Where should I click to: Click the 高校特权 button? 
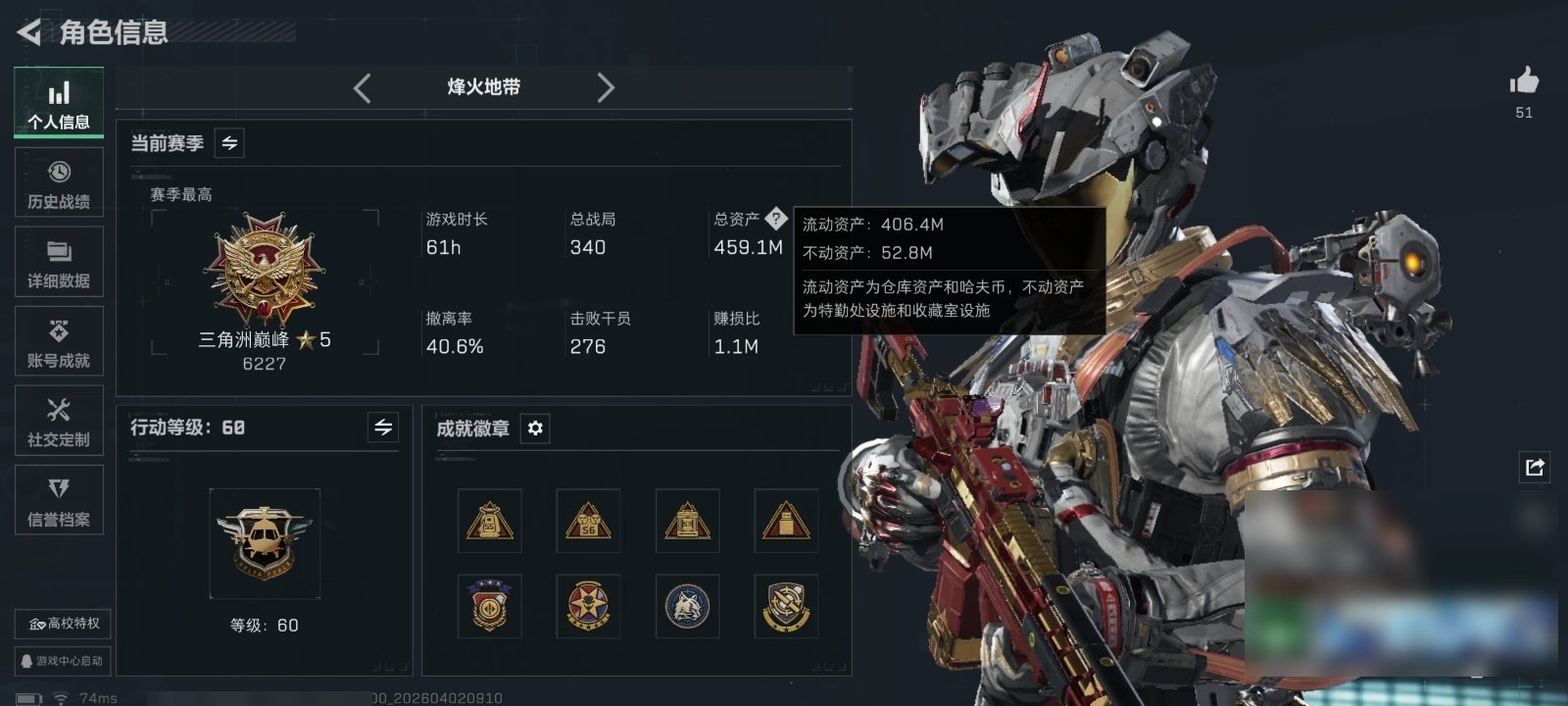(x=63, y=624)
